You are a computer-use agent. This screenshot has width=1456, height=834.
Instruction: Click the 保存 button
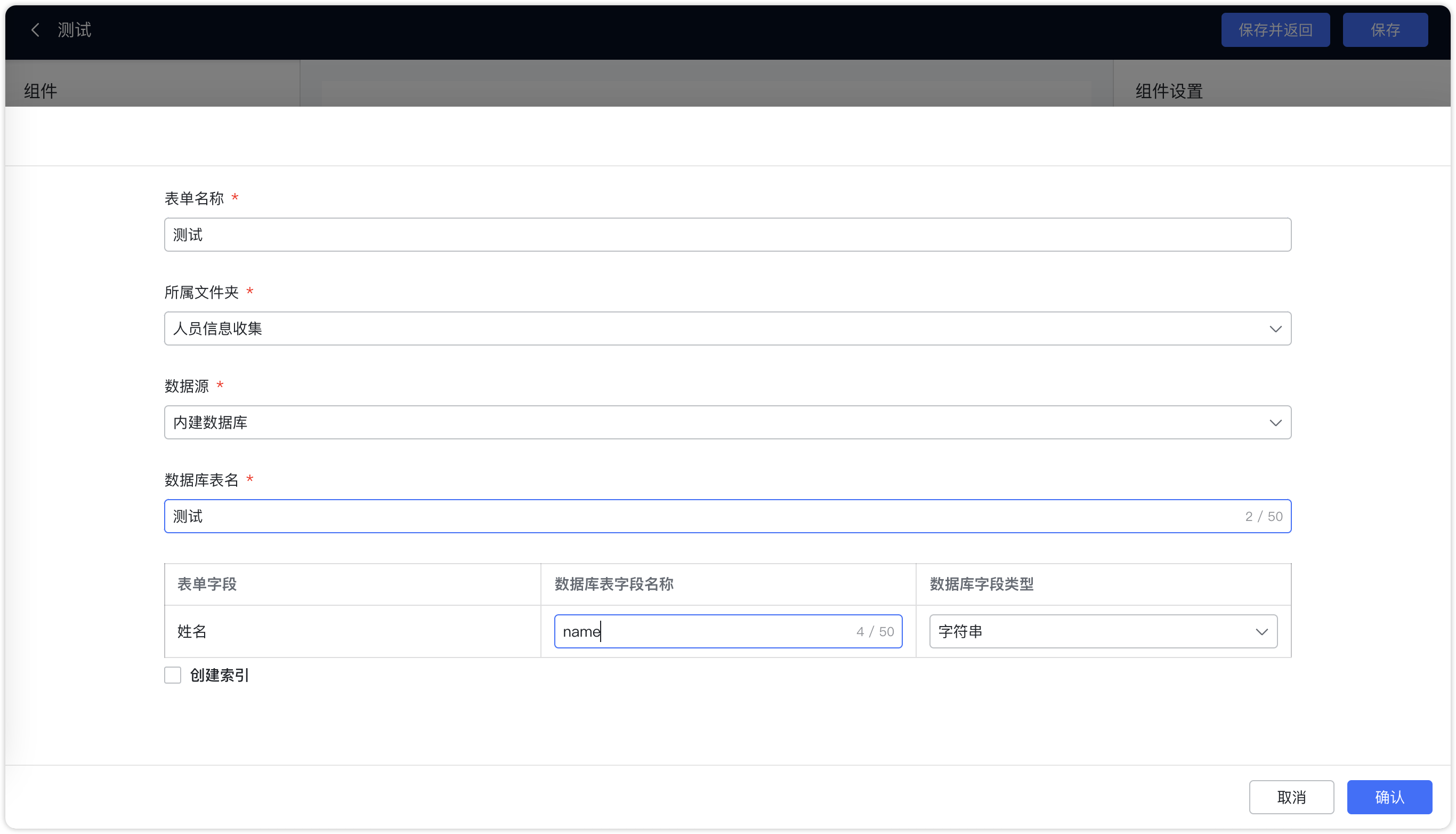pyautogui.click(x=1385, y=30)
